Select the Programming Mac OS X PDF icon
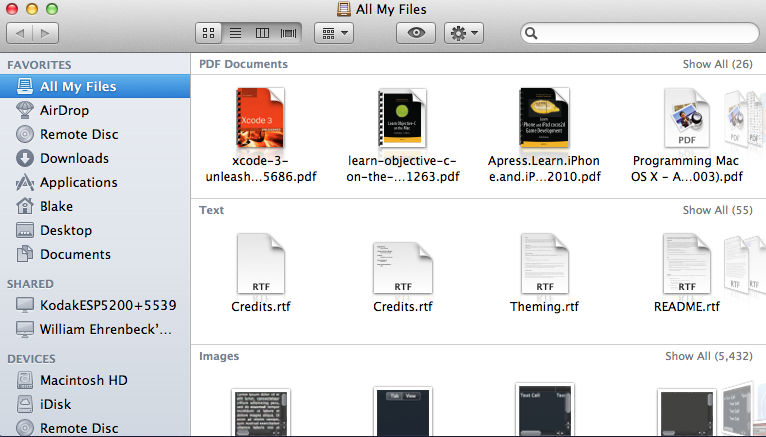Screen dimensions: 766x437 coord(686,118)
